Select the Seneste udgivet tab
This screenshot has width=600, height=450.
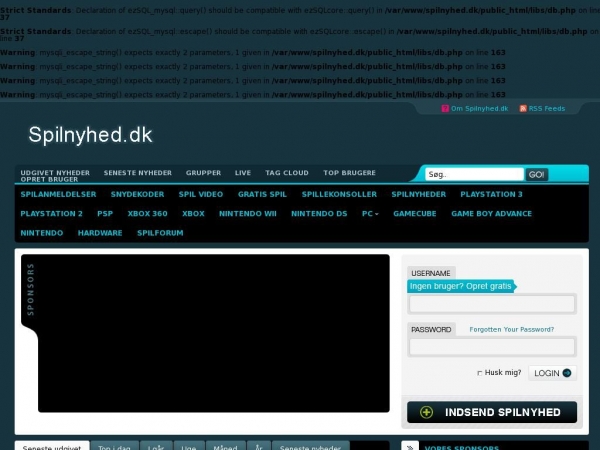pyautogui.click(x=52, y=446)
